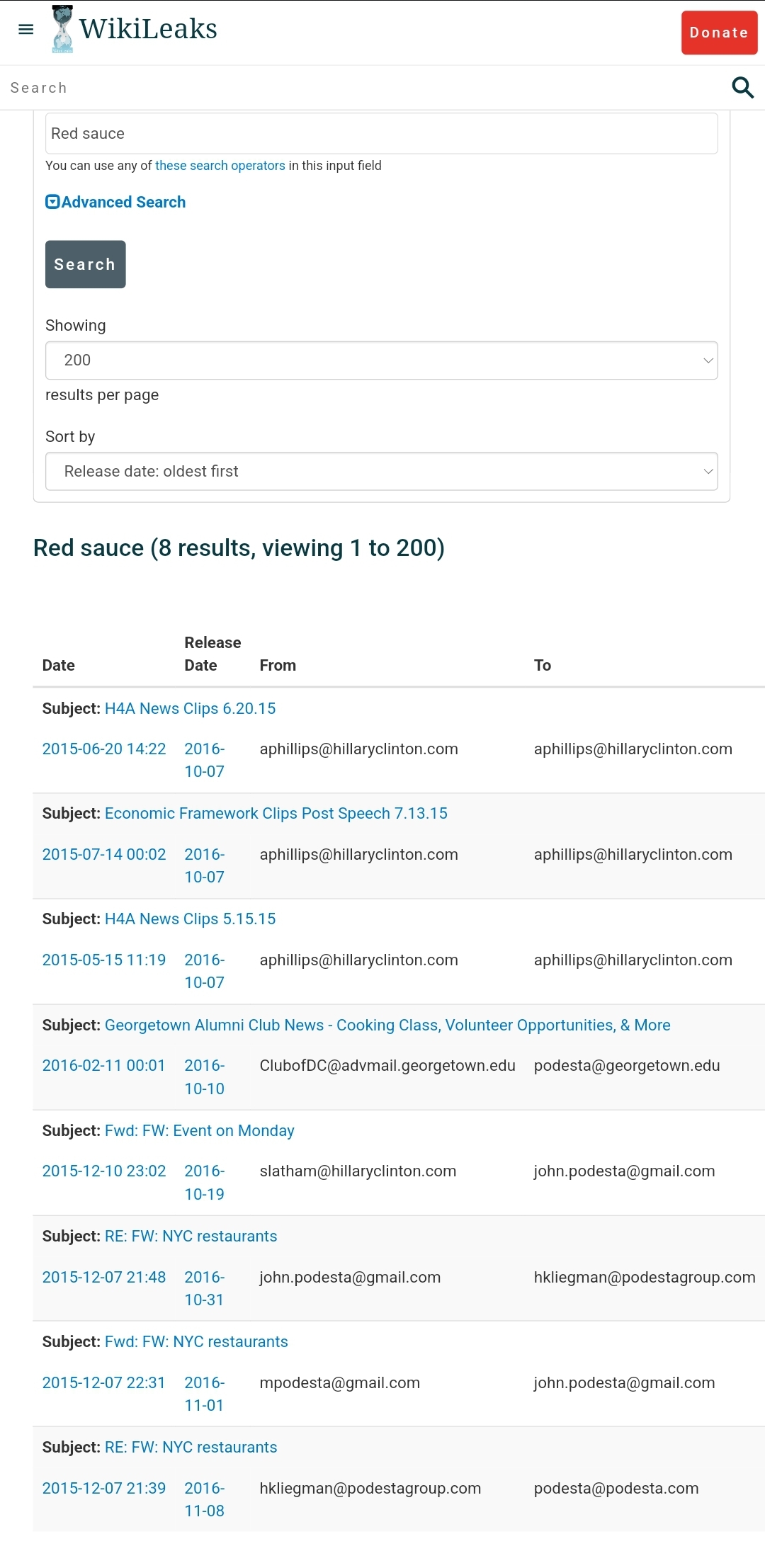Image resolution: width=765 pixels, height=1568 pixels.
Task: Click release date 2016-10-19
Action: coord(205,1183)
